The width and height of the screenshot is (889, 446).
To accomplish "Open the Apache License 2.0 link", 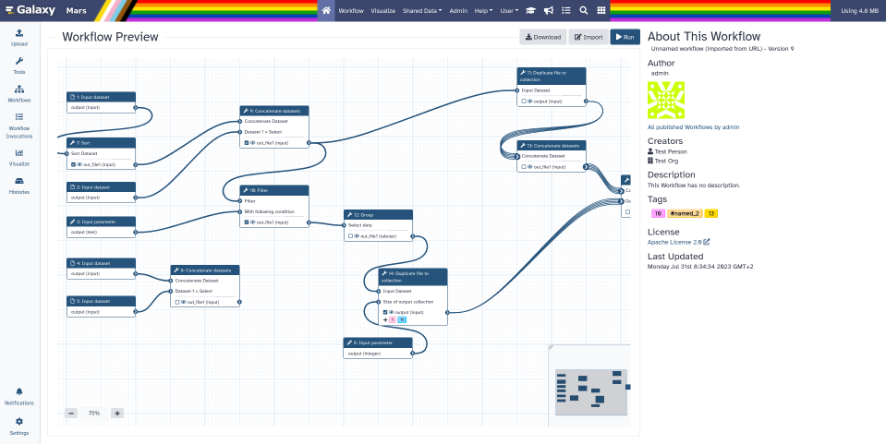I will [675, 241].
